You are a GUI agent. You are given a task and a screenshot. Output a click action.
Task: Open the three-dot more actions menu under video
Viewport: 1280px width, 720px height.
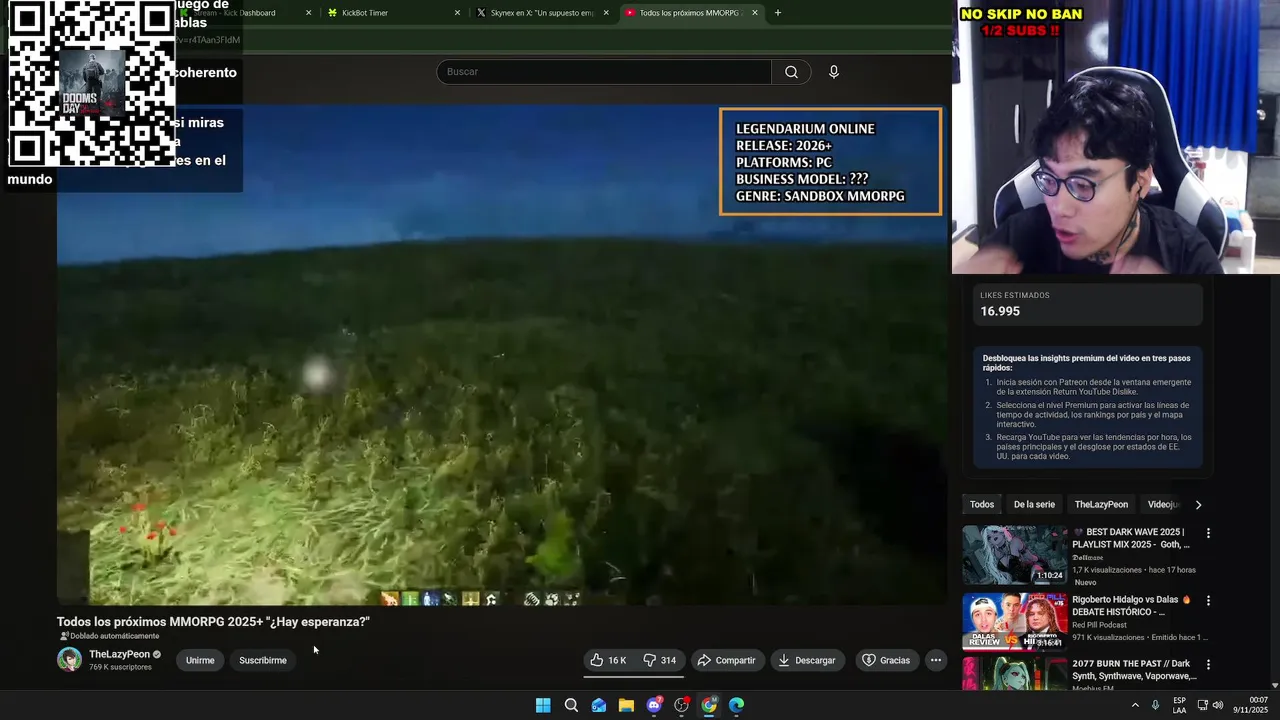(935, 660)
